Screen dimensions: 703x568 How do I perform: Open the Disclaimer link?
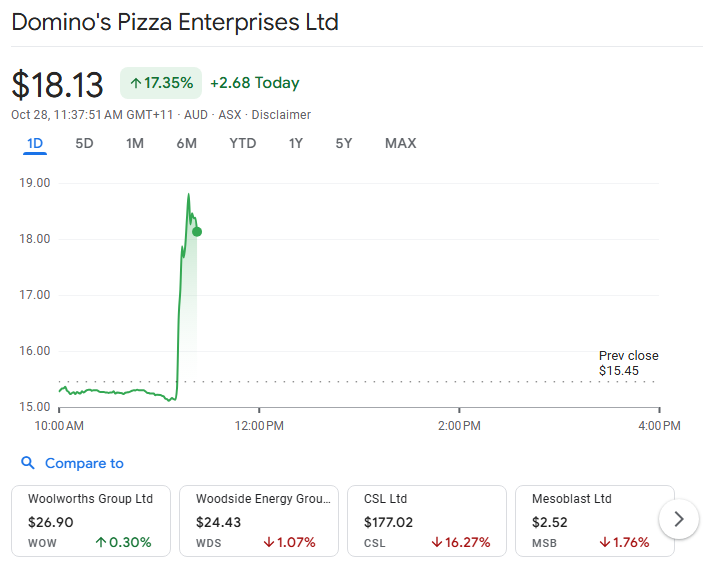(x=281, y=115)
